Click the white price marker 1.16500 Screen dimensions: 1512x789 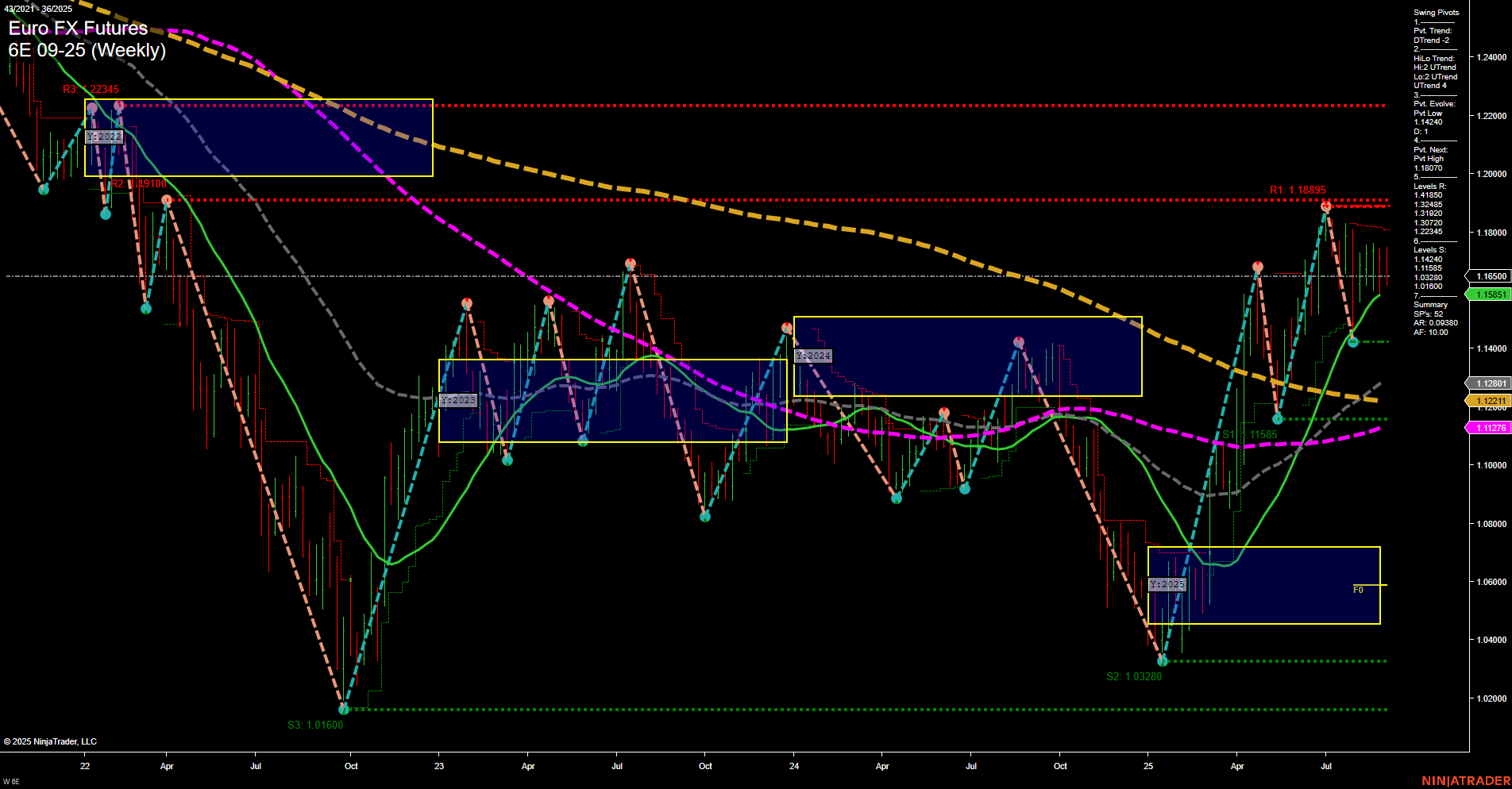point(1491,276)
